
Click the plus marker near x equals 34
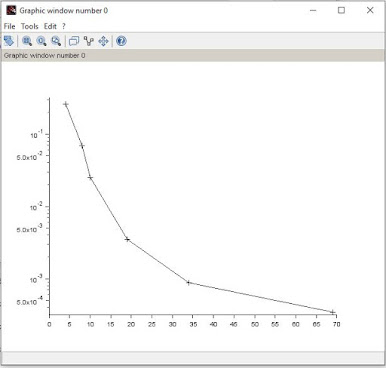click(188, 282)
